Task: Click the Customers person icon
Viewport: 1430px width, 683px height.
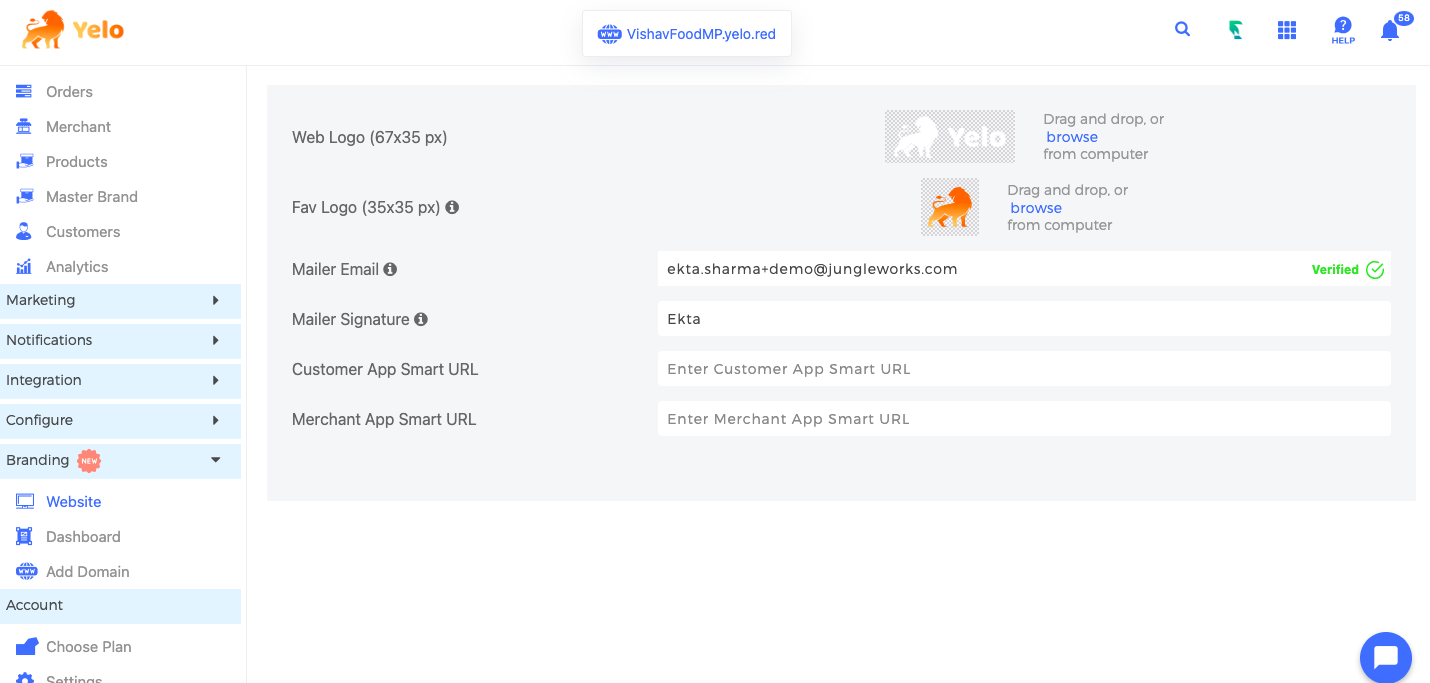Action: tap(24, 231)
